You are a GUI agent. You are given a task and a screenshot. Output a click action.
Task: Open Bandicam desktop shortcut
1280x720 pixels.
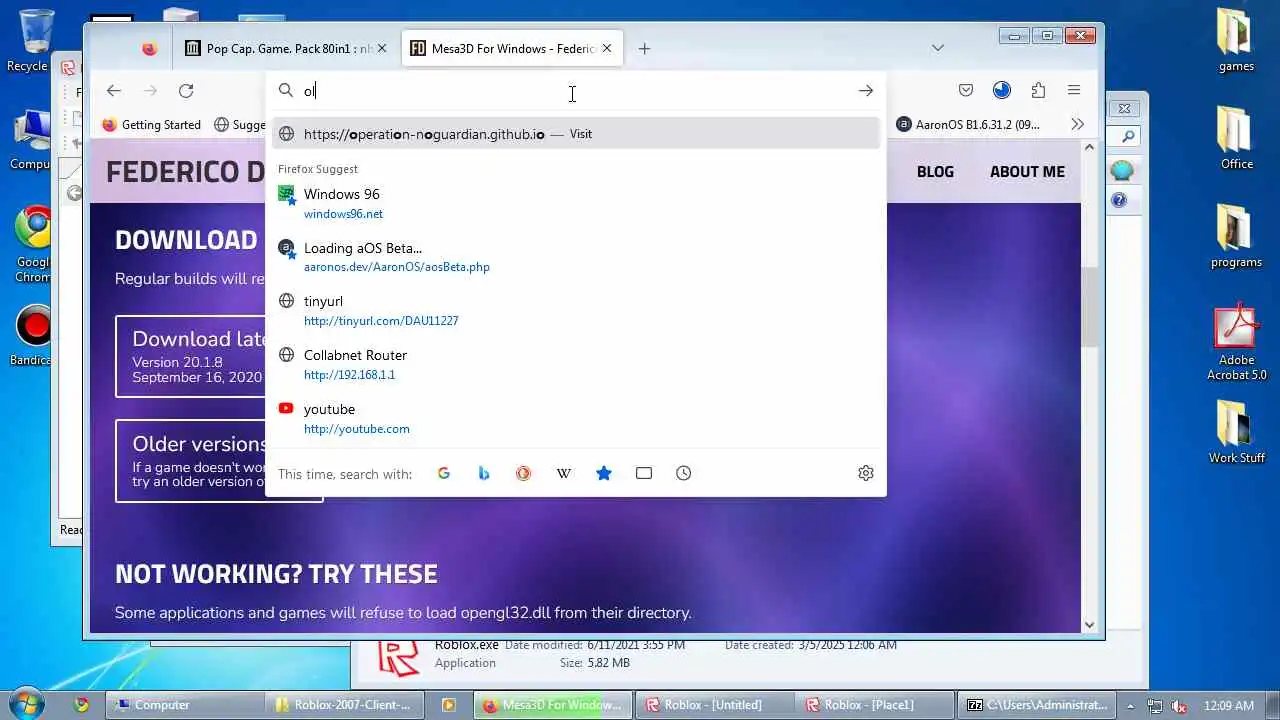(33, 336)
